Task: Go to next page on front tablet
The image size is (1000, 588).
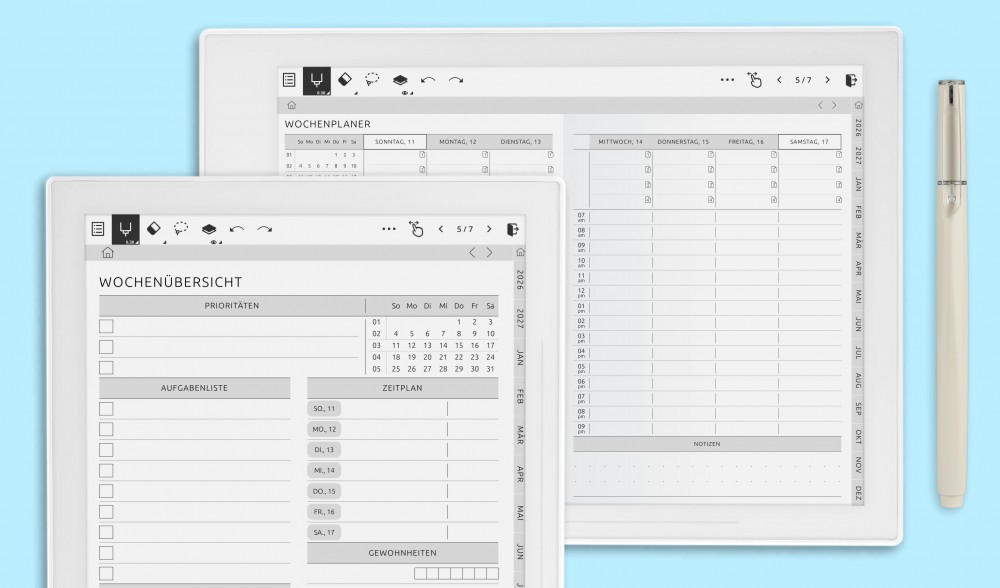Action: coord(489,229)
